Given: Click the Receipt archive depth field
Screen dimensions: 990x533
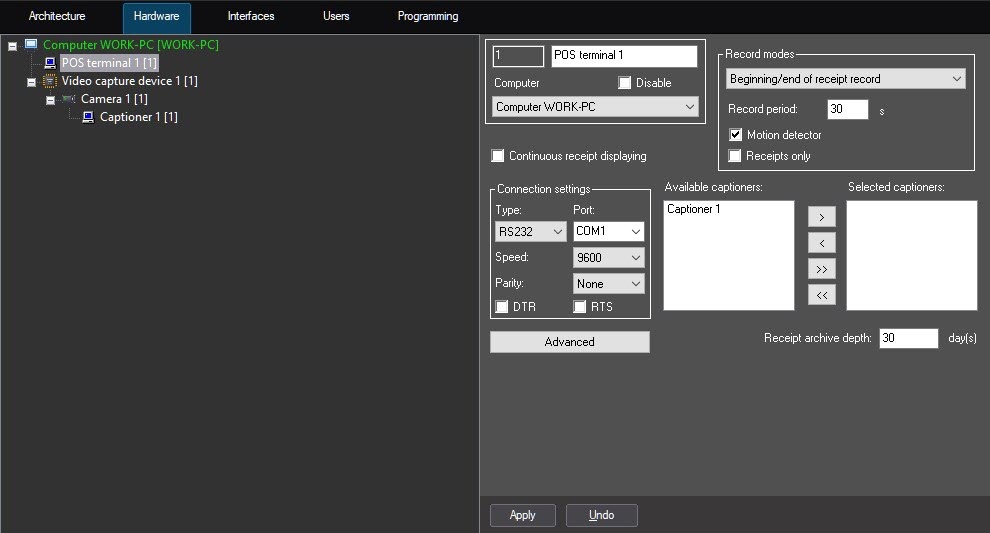Looking at the screenshot, I should tap(909, 338).
